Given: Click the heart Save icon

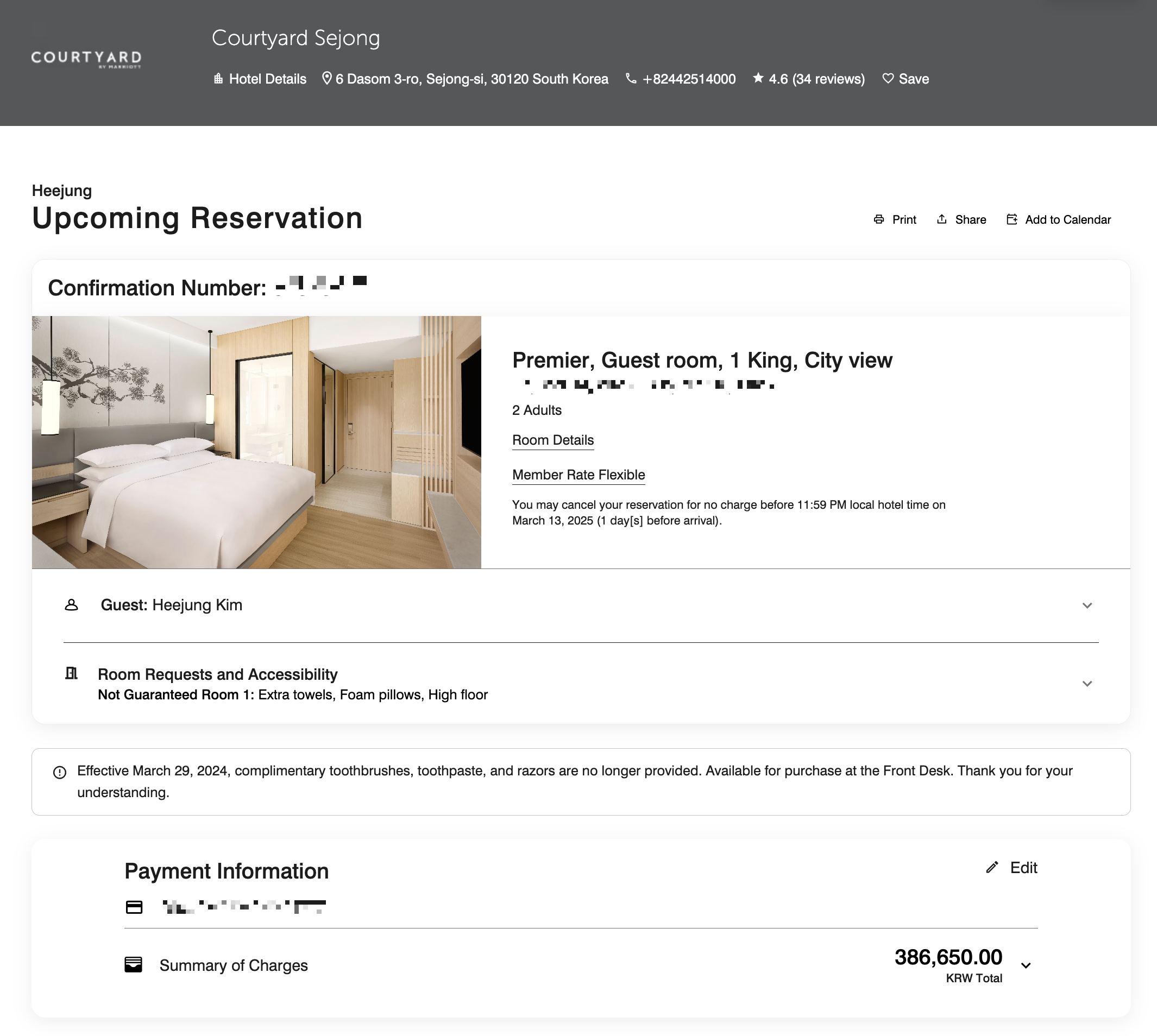Looking at the screenshot, I should tap(888, 79).
